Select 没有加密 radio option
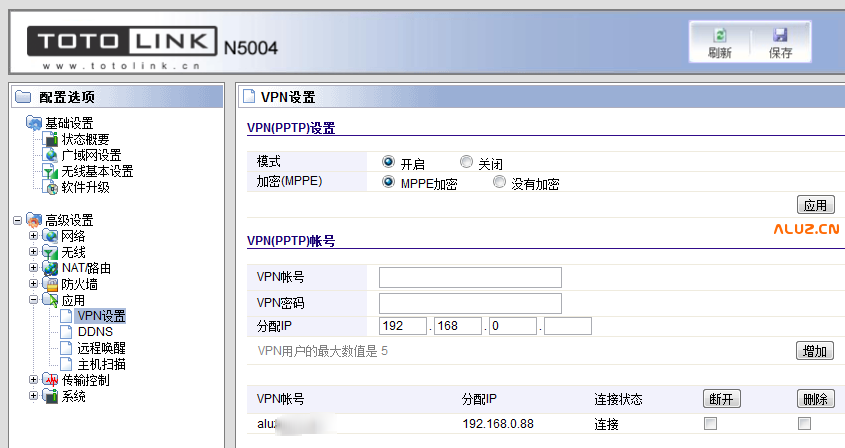The image size is (845, 448). pos(500,183)
